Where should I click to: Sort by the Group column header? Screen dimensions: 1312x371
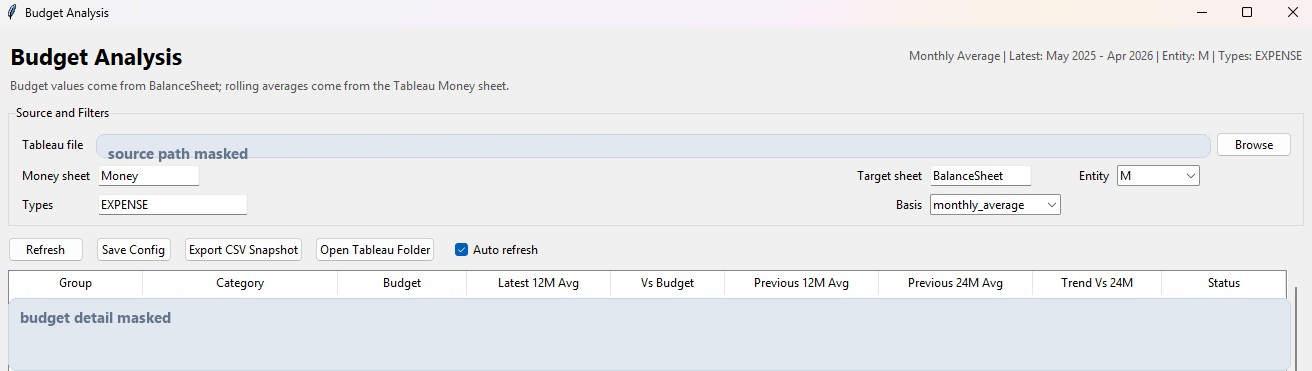pos(76,283)
